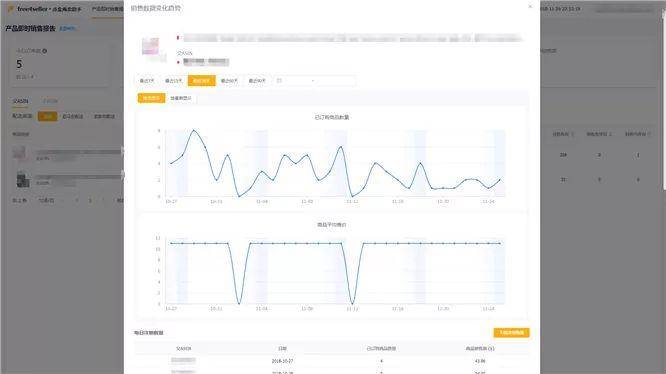Click the date column header in daily table

[x=282, y=349]
